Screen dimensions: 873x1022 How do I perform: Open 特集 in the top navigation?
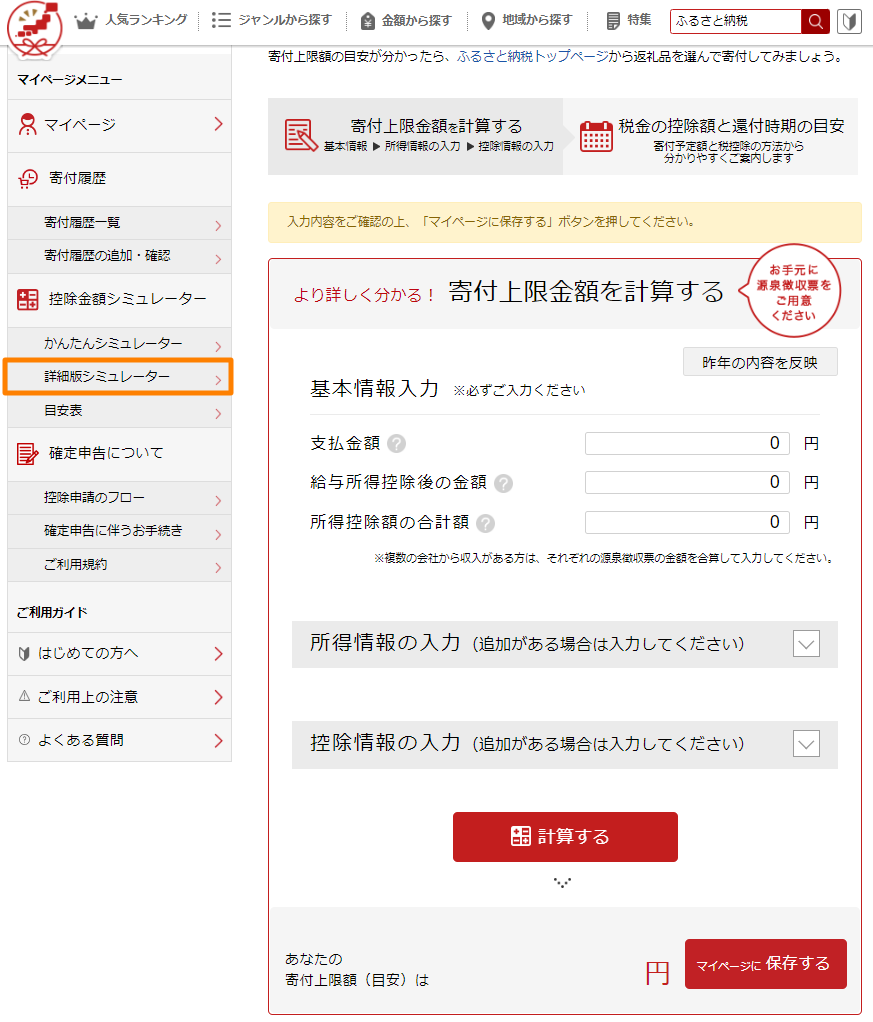tap(639, 20)
